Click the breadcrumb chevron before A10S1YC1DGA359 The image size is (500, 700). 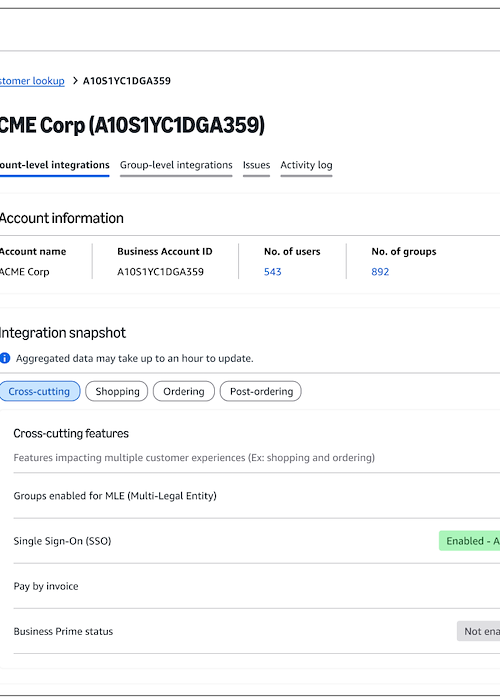tap(75, 81)
